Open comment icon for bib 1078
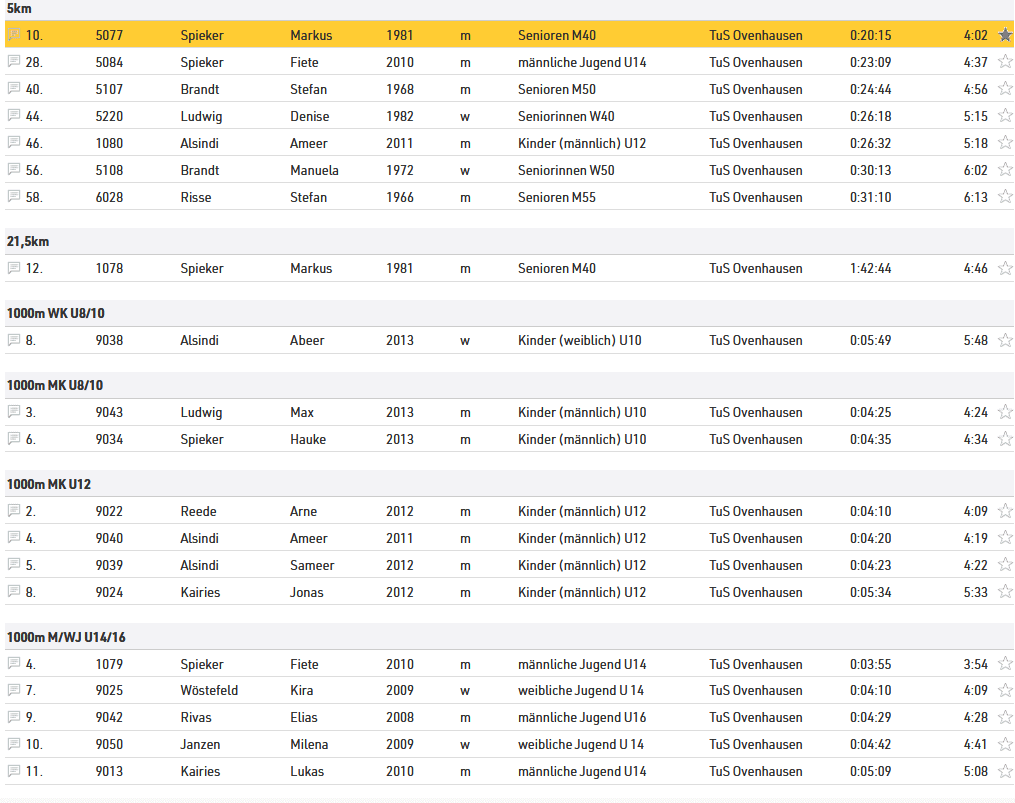The height and width of the screenshot is (803, 1015). click(14, 267)
